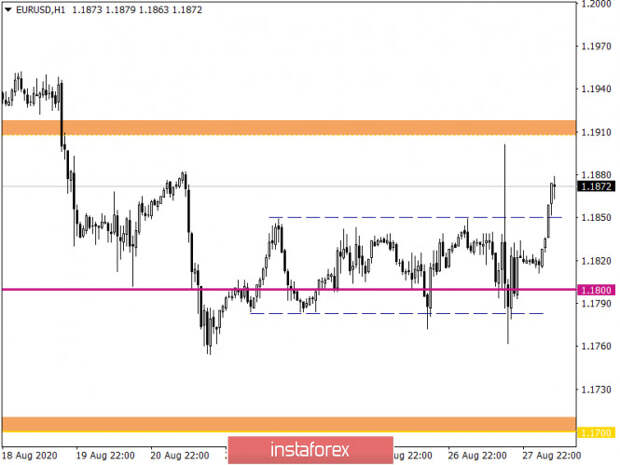Click the 20 Aug 22:00 time label
Screen dimensions: 620x465
coord(180,456)
